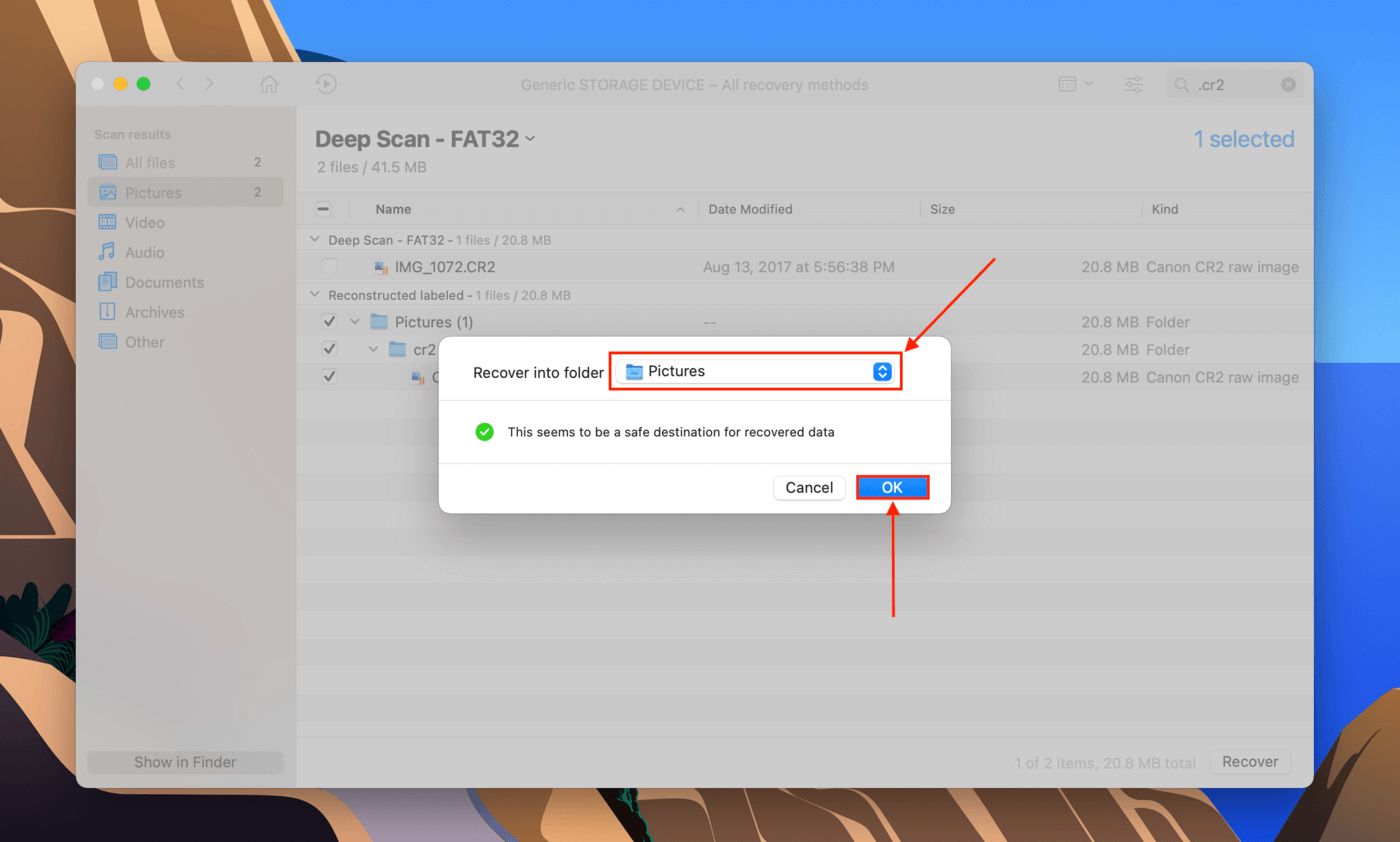Click the search magnifier icon
This screenshot has height=842, width=1400.
[x=1182, y=86]
